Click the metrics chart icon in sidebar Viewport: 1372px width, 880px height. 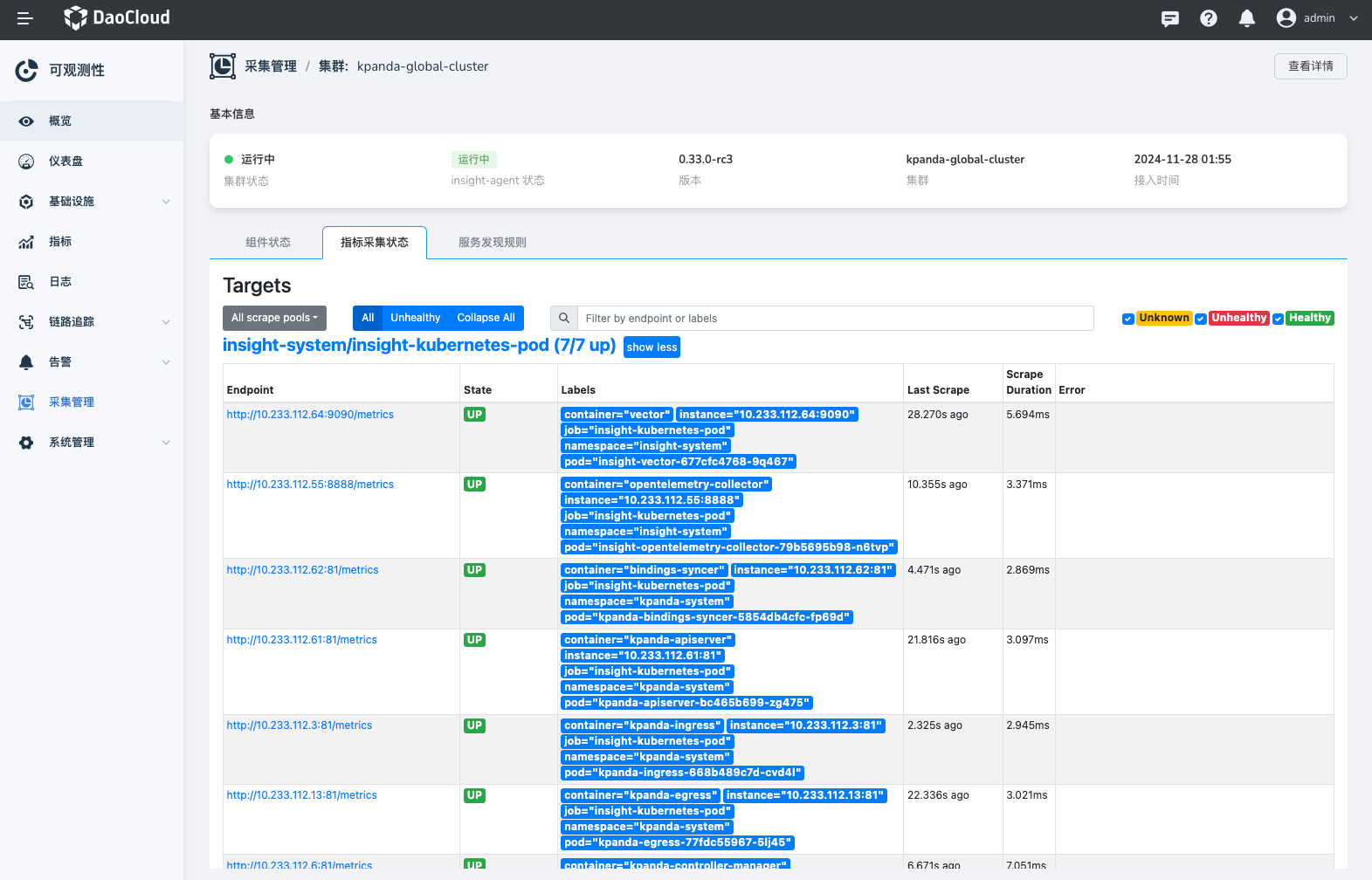point(26,242)
